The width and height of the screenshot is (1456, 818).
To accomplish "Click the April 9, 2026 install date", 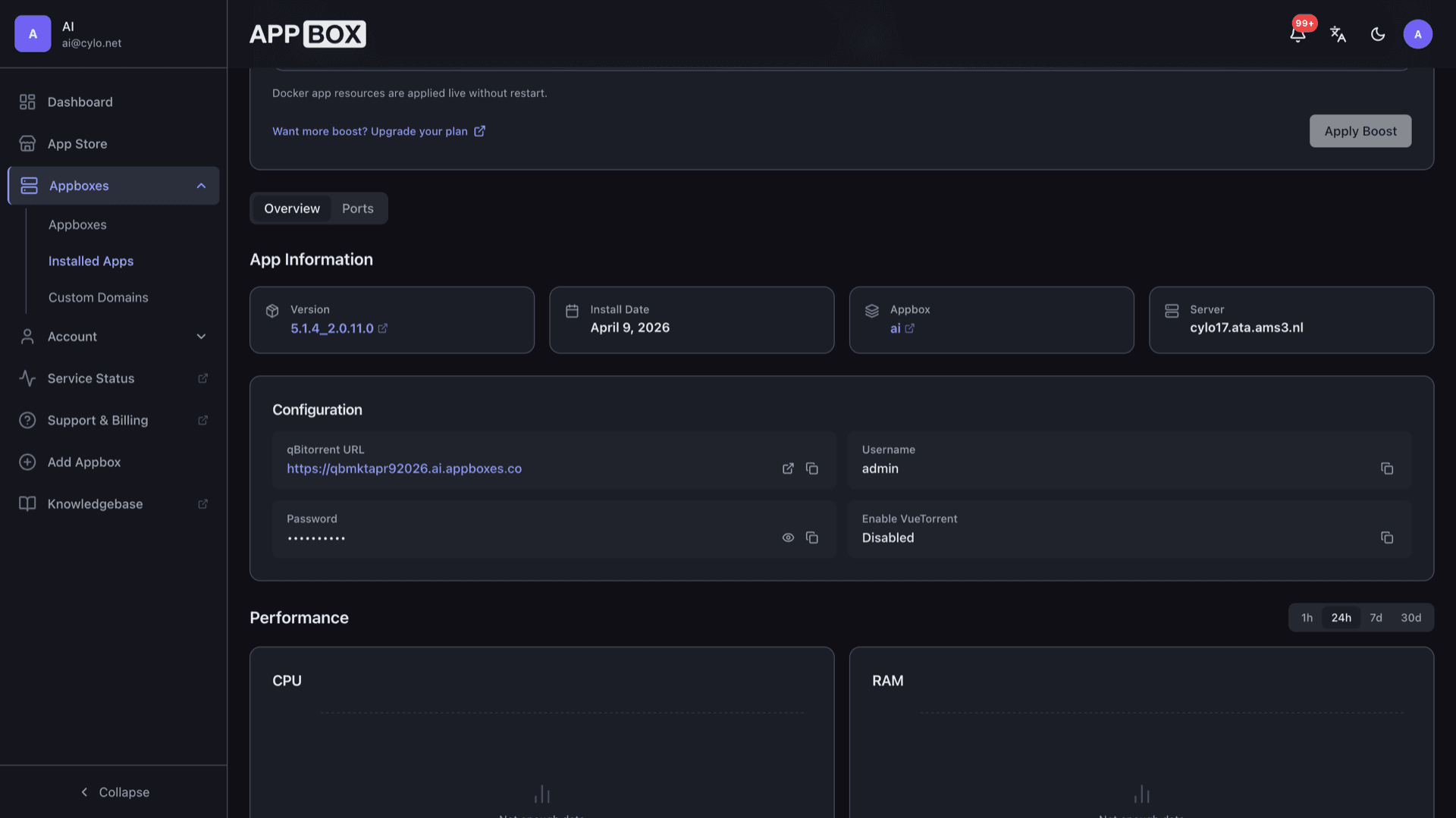I will [x=629, y=328].
